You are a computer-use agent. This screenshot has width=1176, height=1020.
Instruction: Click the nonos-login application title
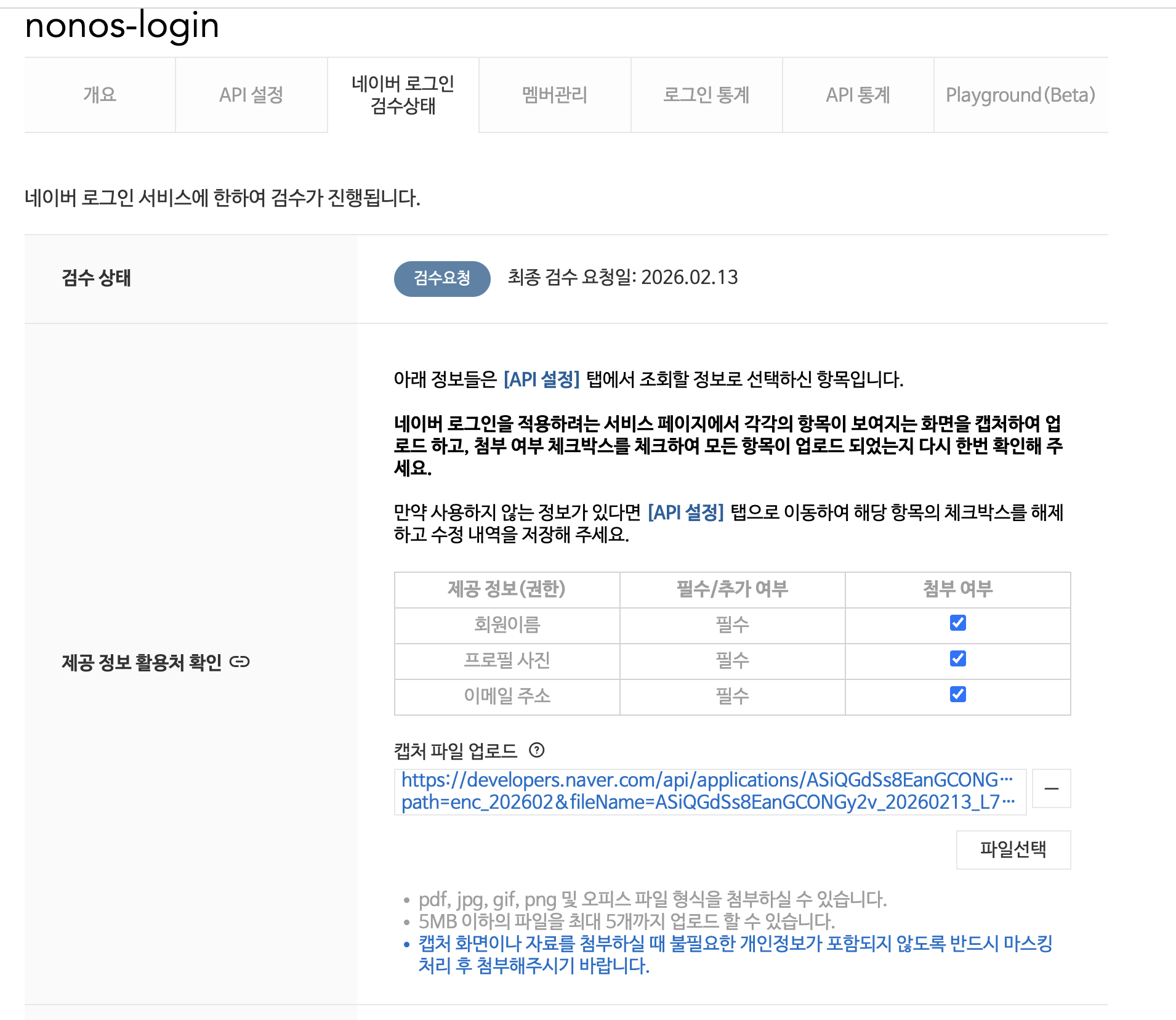tap(122, 26)
